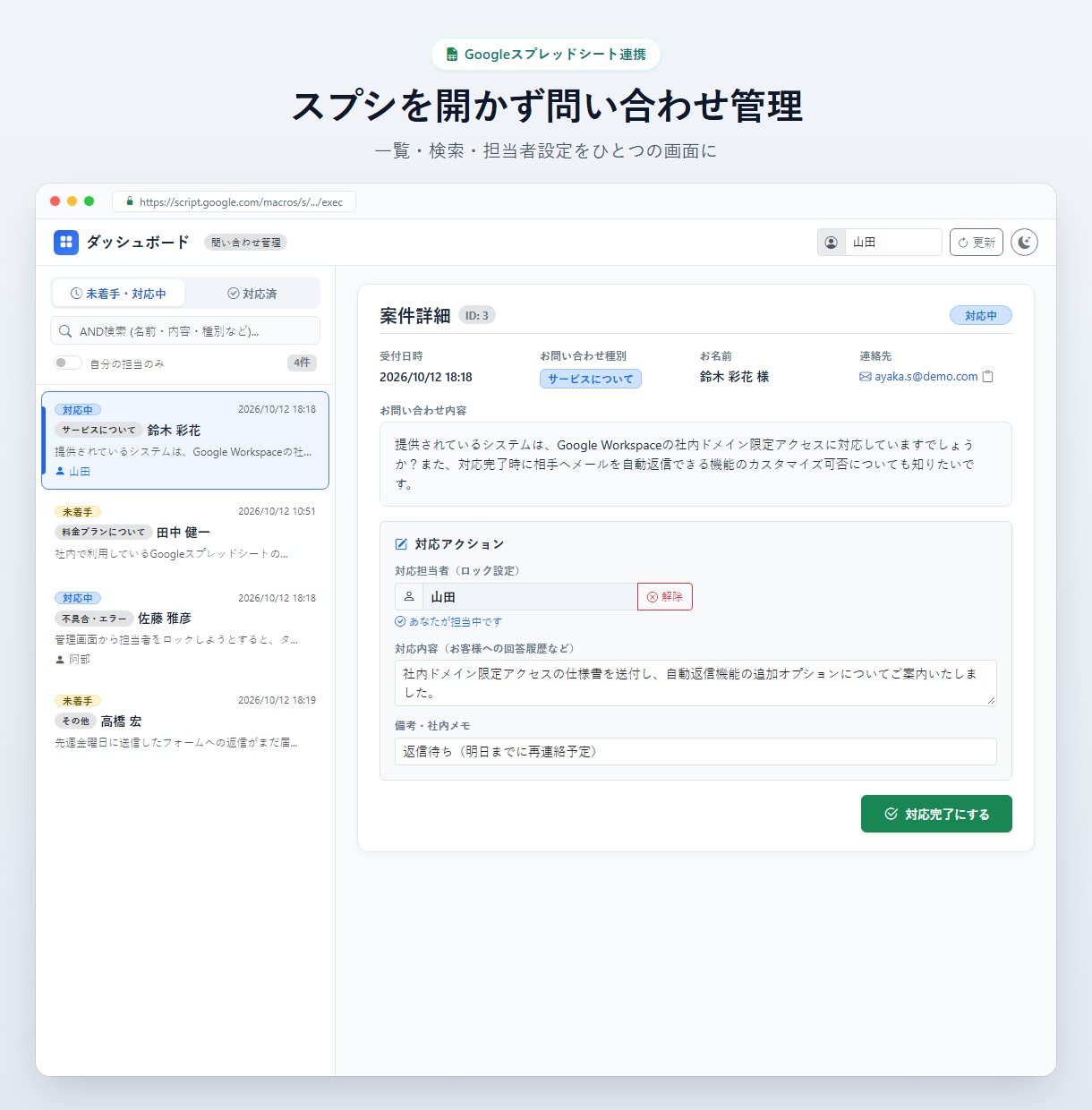Click the 受付日時 value 2026/10/12 18:18
Viewport: 1092px width, 1110px height.
click(426, 377)
